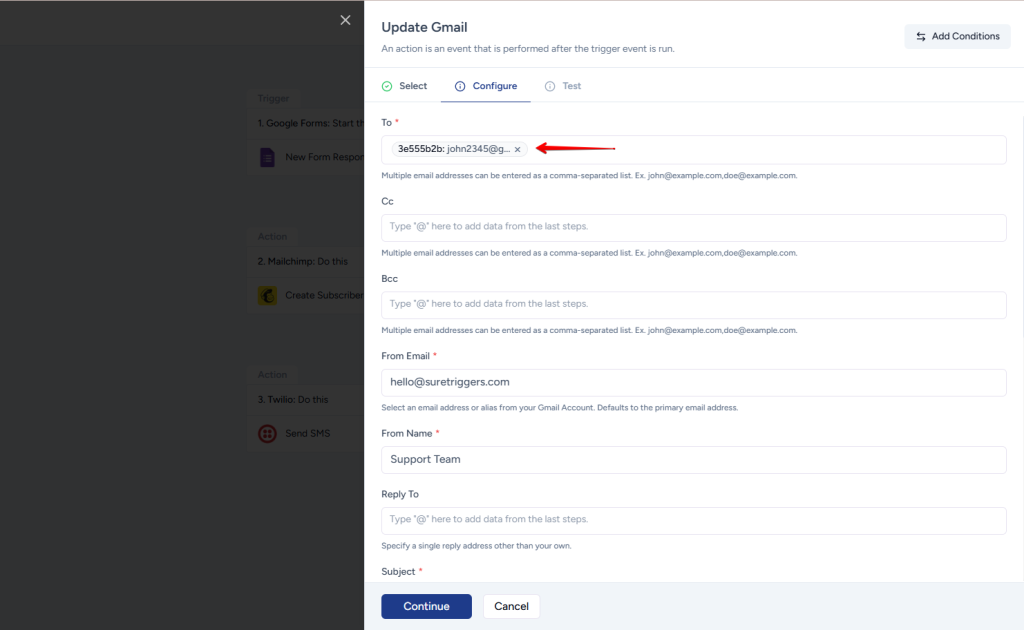Screen dimensions: 1024x630
Task: Open the Configure tab
Action: [494, 86]
